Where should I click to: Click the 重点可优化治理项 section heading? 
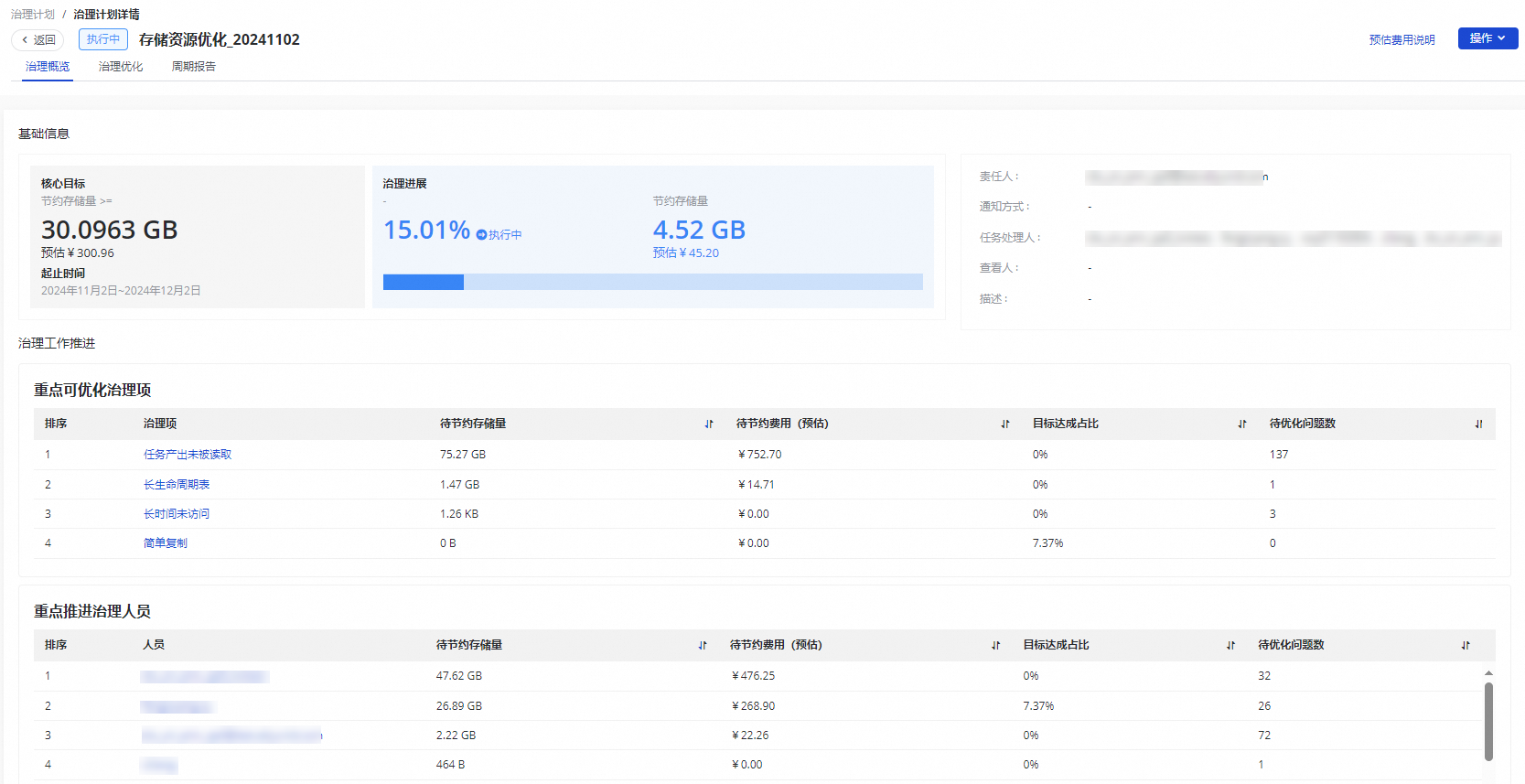[92, 391]
